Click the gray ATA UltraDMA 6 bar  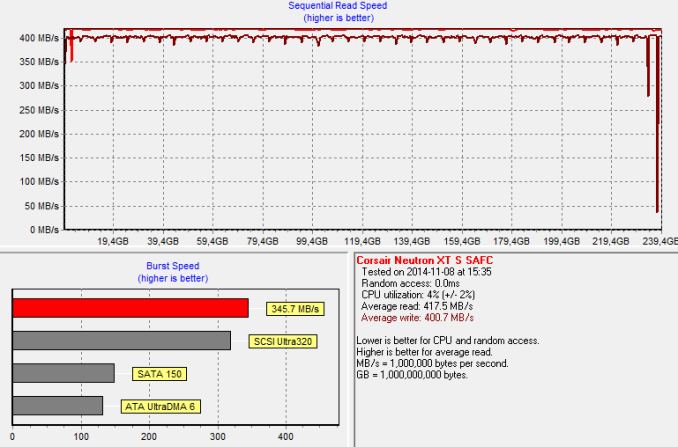tap(57, 405)
